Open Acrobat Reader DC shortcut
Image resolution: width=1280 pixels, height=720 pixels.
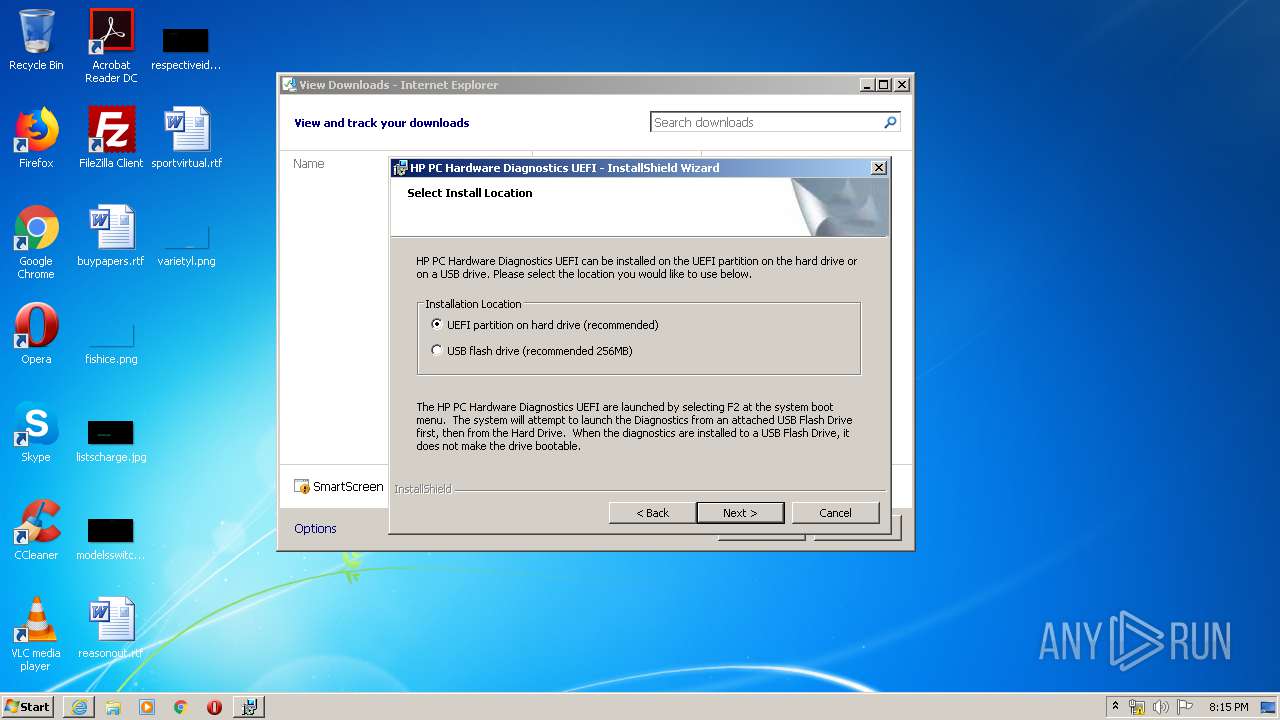(111, 46)
